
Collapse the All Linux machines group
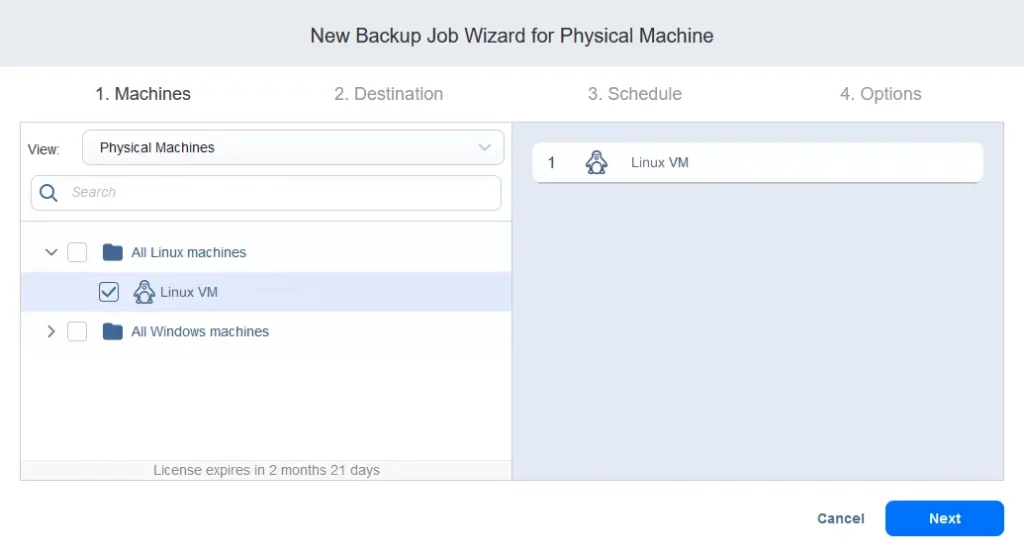click(51, 252)
